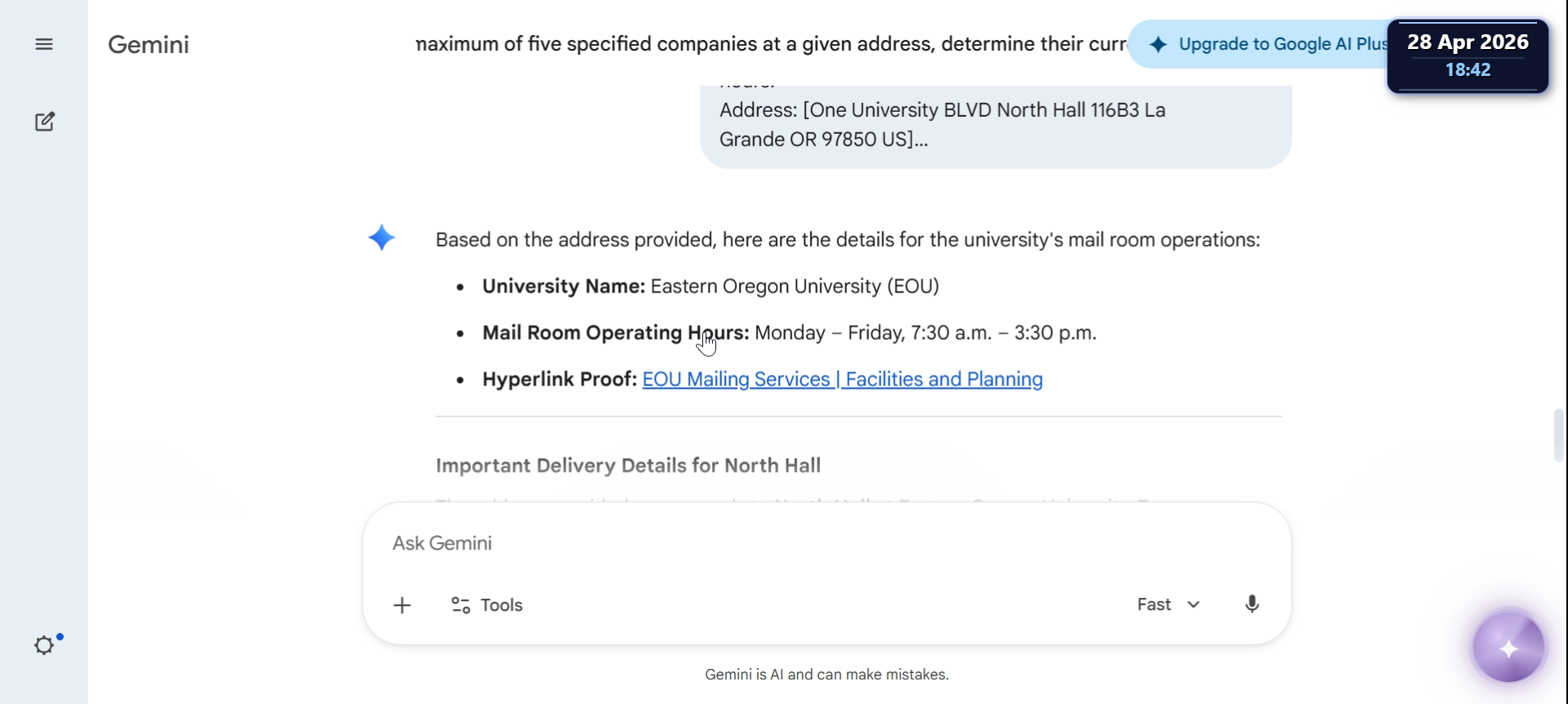1568x704 pixels.
Task: Open EOU Mailing Services hyperlink
Action: (842, 379)
